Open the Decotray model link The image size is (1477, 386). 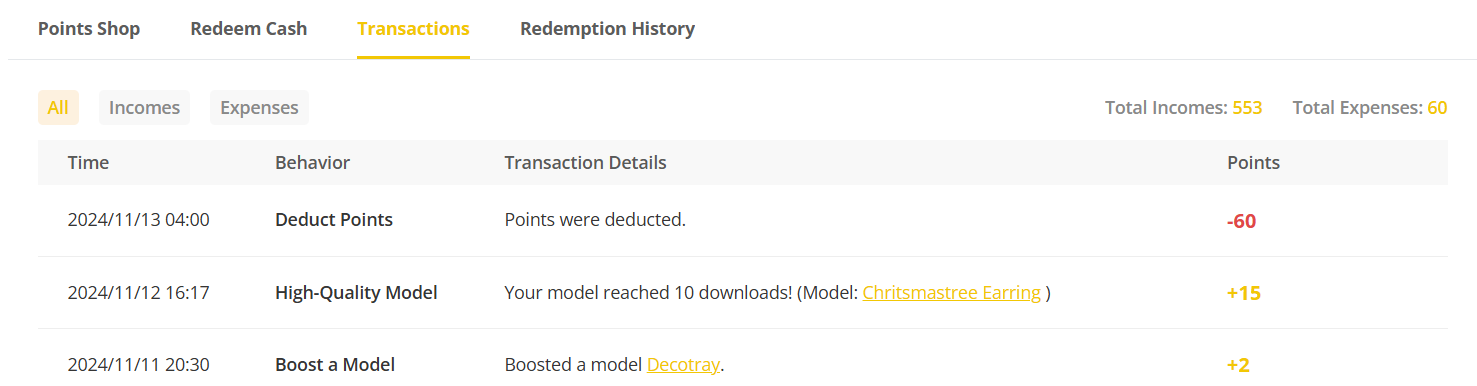pyautogui.click(x=683, y=365)
